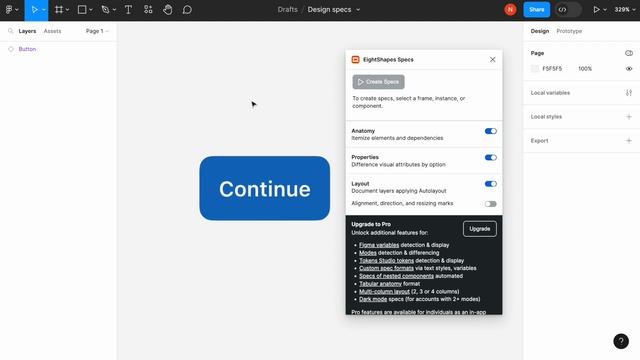This screenshot has height=360, width=640.
Task: Open the Tokens Studio tokens link
Action: [386, 260]
